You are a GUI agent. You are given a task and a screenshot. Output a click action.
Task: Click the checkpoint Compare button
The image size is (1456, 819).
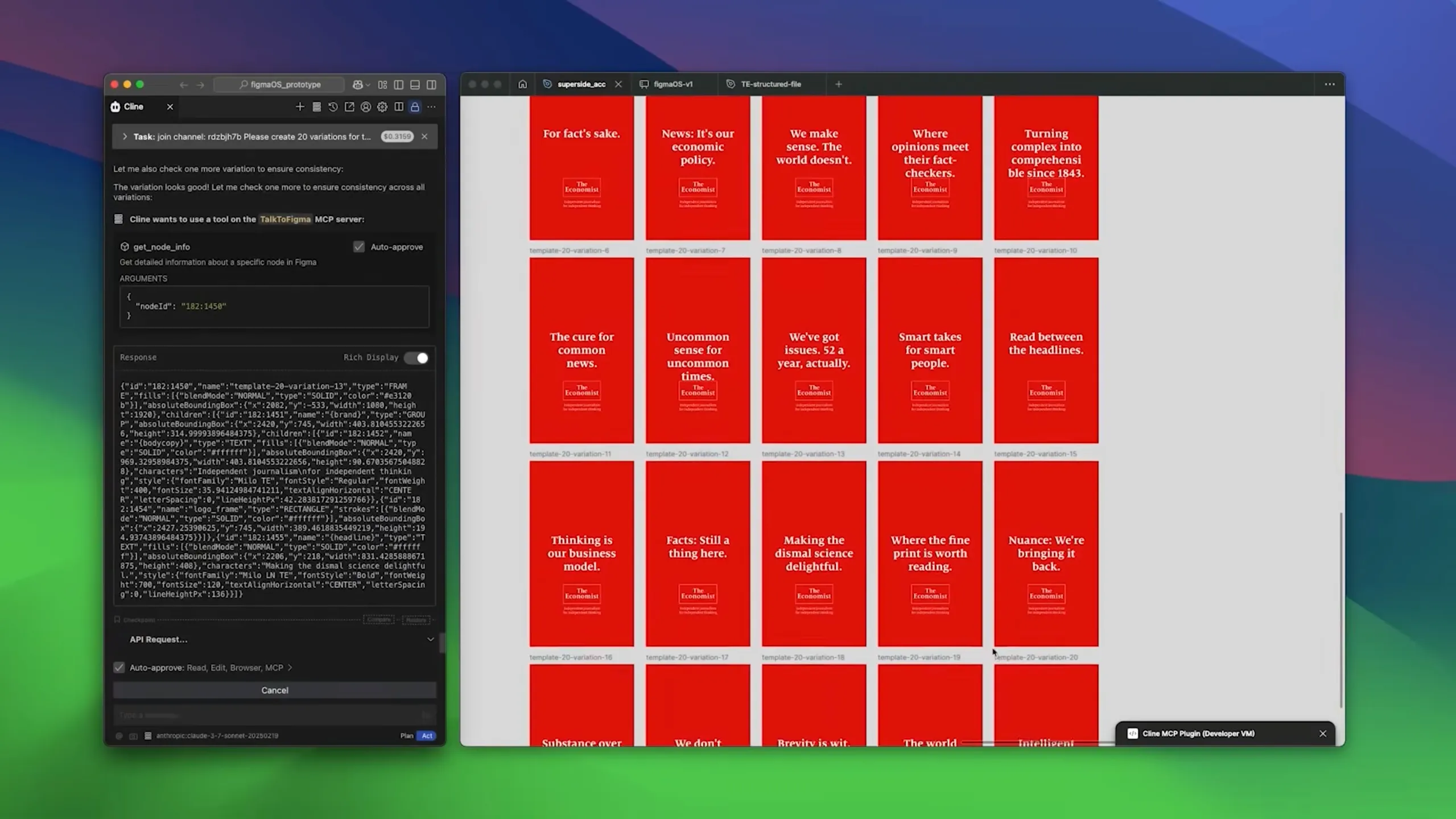[x=379, y=619]
